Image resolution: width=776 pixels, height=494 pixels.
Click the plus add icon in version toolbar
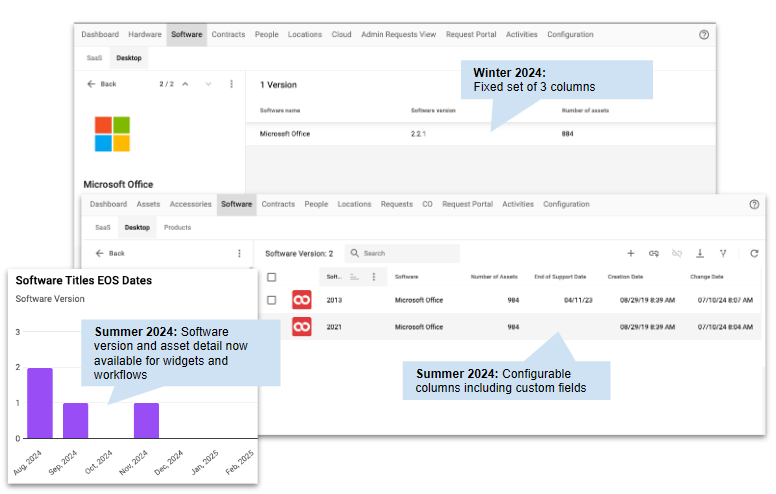(x=630, y=253)
